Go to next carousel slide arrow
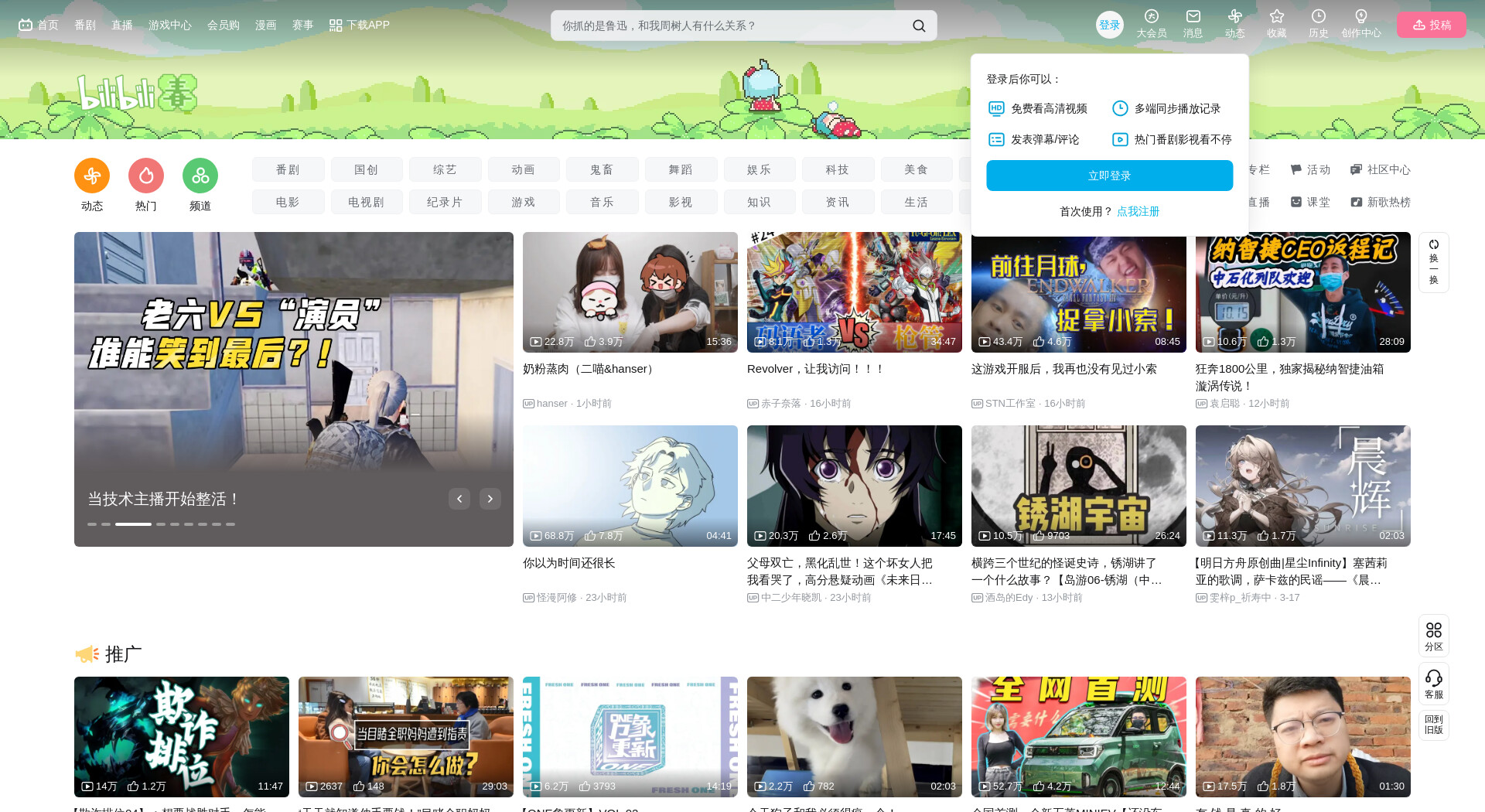Viewport: 1485px width, 812px height. coord(490,499)
